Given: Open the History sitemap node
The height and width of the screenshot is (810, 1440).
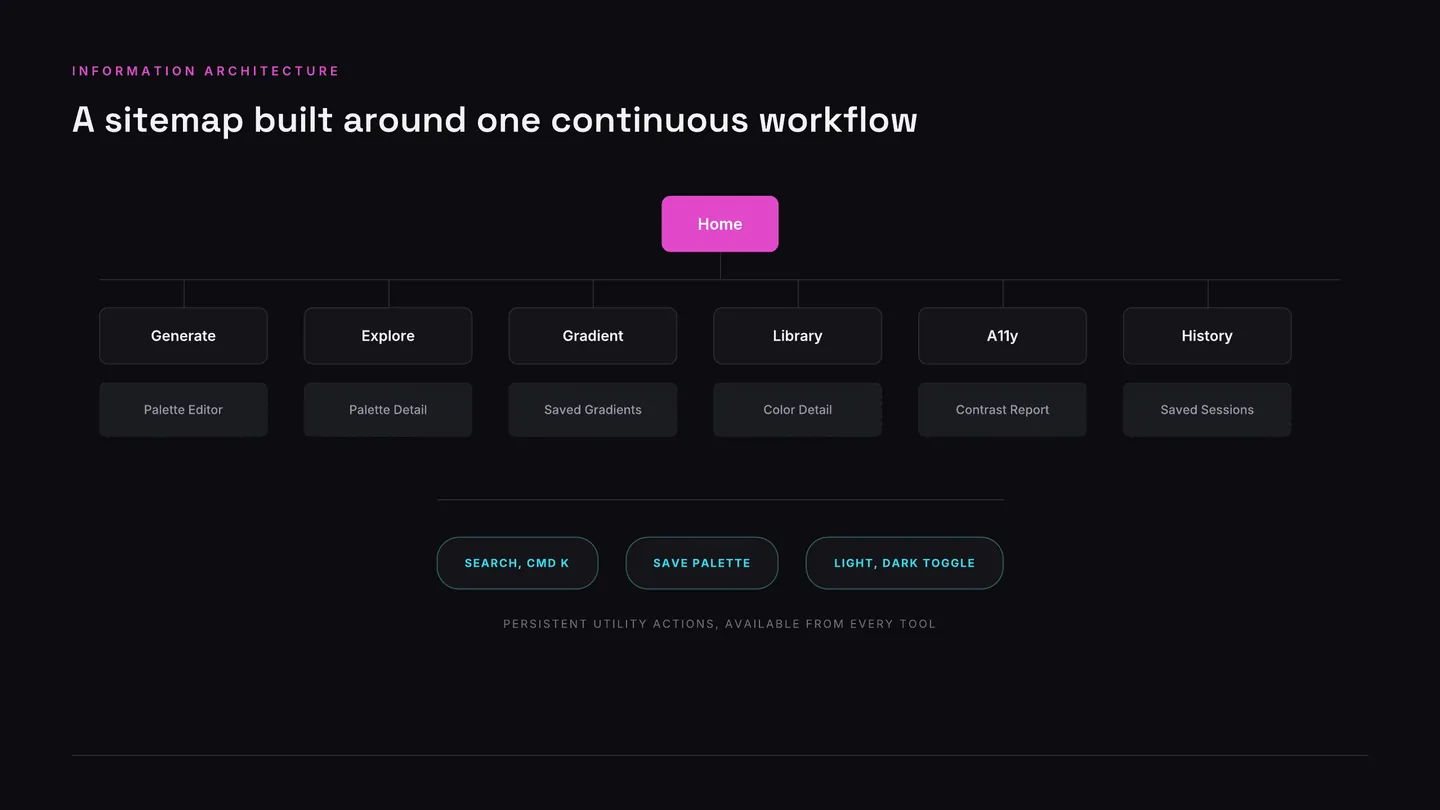Looking at the screenshot, I should coord(1207,336).
